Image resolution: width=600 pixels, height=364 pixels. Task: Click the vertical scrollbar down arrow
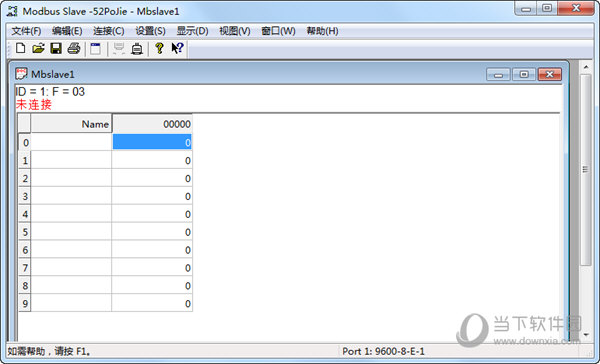tap(586, 335)
